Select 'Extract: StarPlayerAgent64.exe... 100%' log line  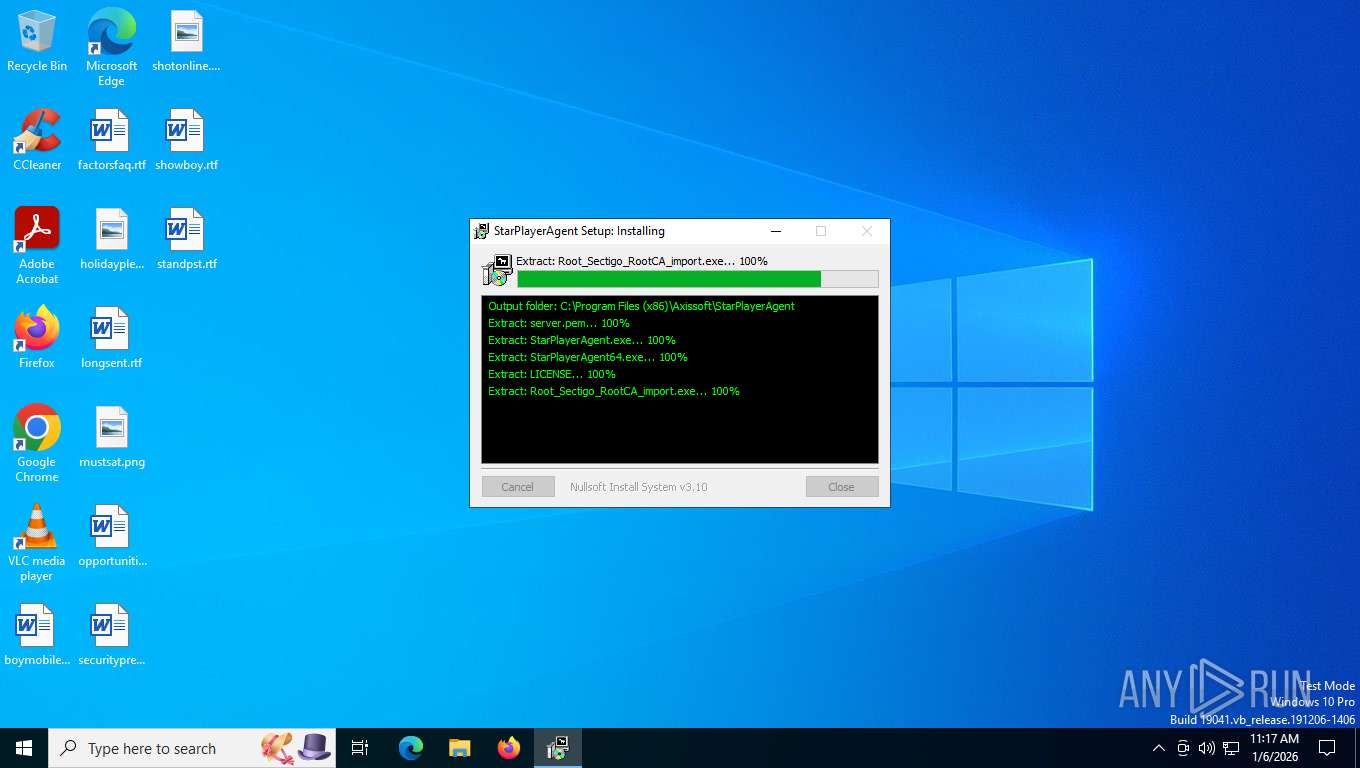588,357
